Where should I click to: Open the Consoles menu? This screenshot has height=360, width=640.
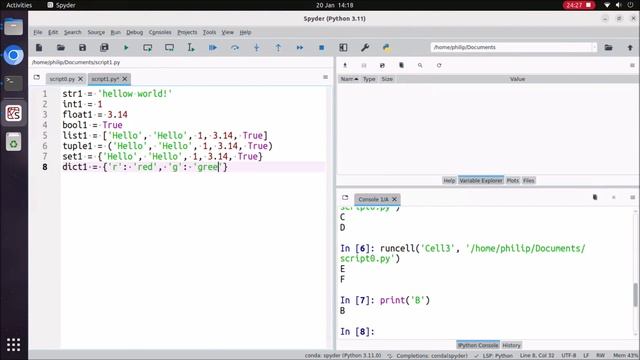click(160, 32)
